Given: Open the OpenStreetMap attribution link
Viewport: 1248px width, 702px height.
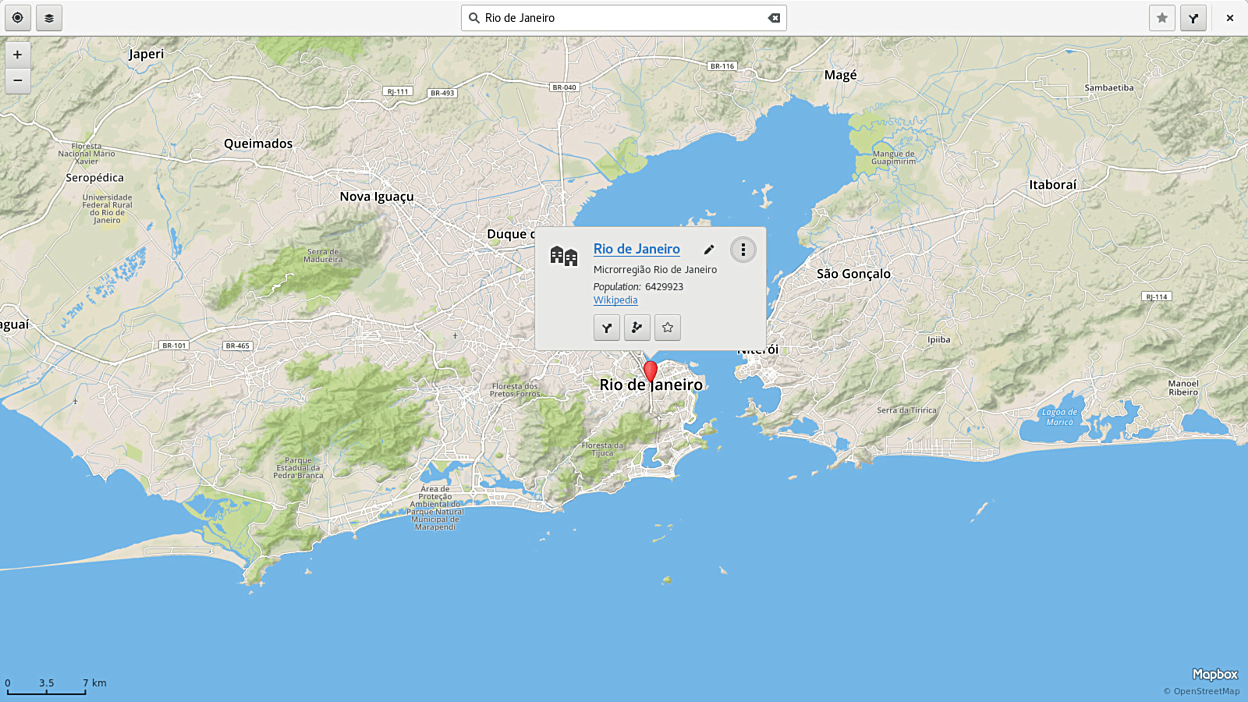Looking at the screenshot, I should [1206, 691].
